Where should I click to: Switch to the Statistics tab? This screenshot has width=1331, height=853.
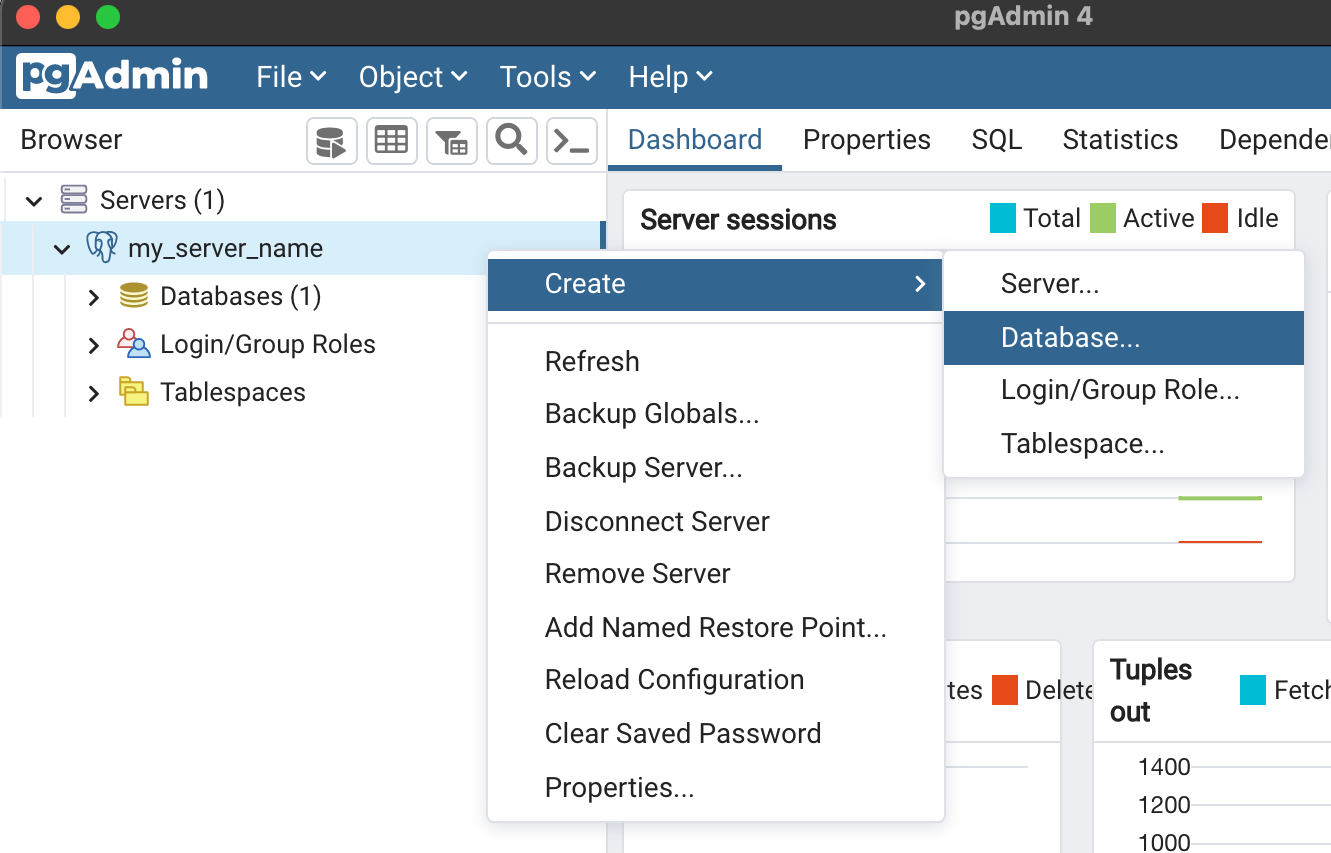[x=1119, y=140]
